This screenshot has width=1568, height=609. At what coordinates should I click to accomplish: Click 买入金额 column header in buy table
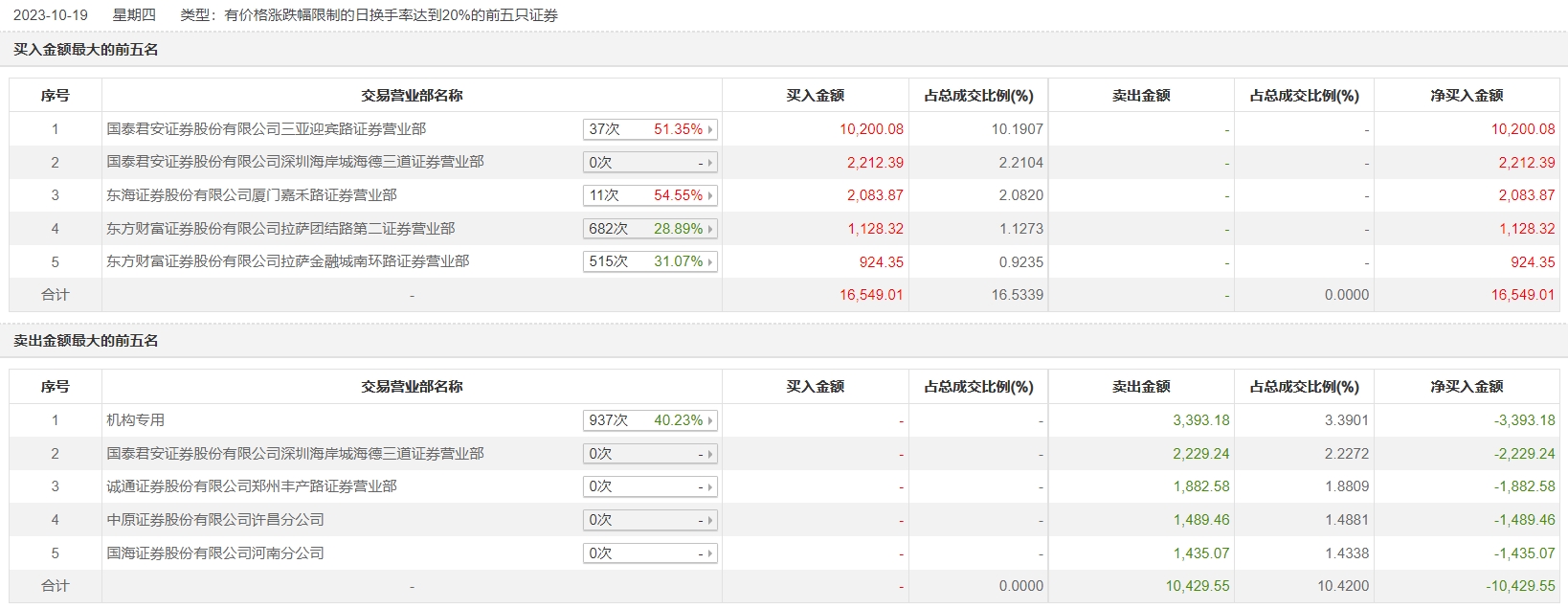coord(815,96)
